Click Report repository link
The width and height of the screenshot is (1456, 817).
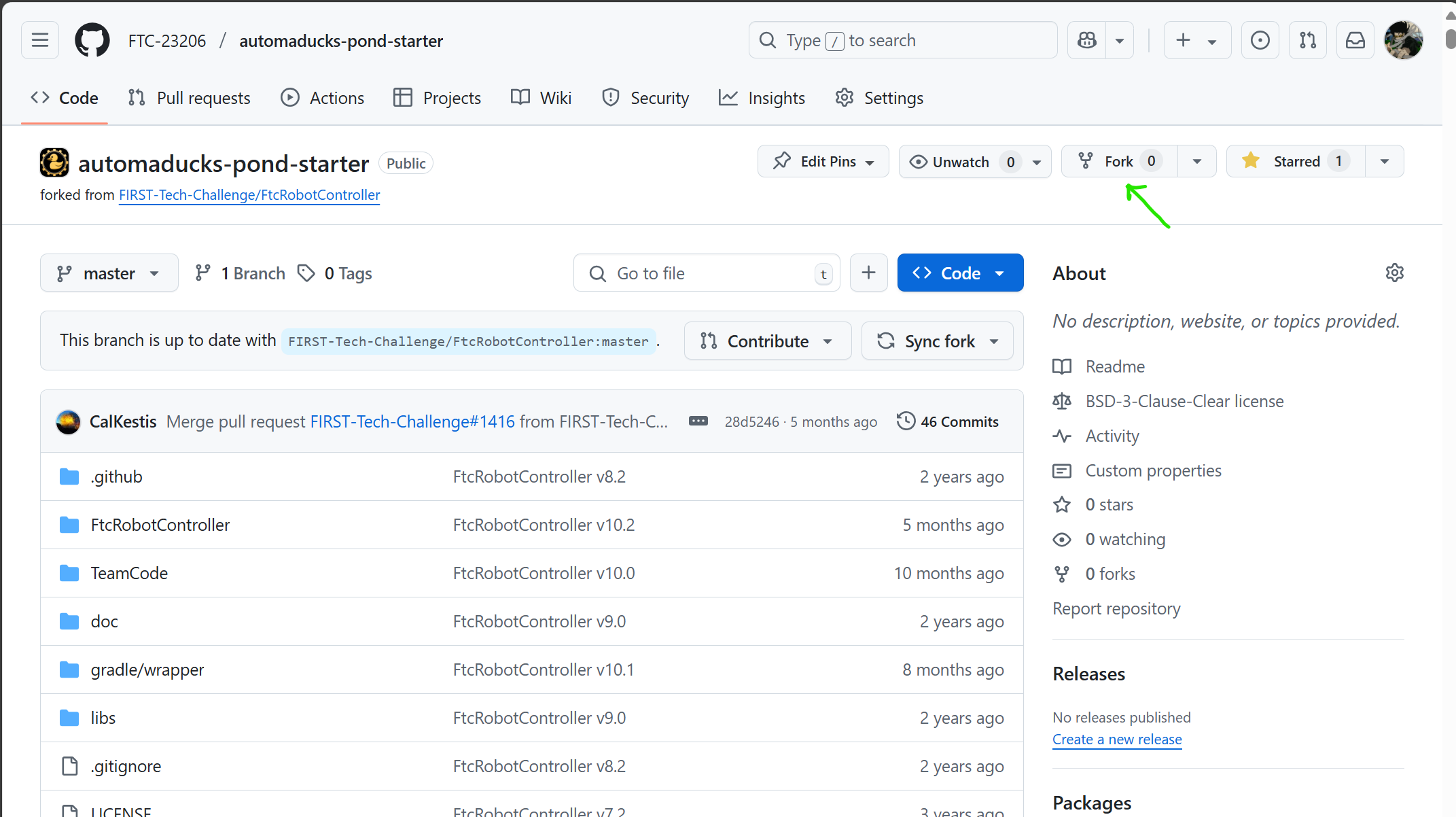[1116, 609]
